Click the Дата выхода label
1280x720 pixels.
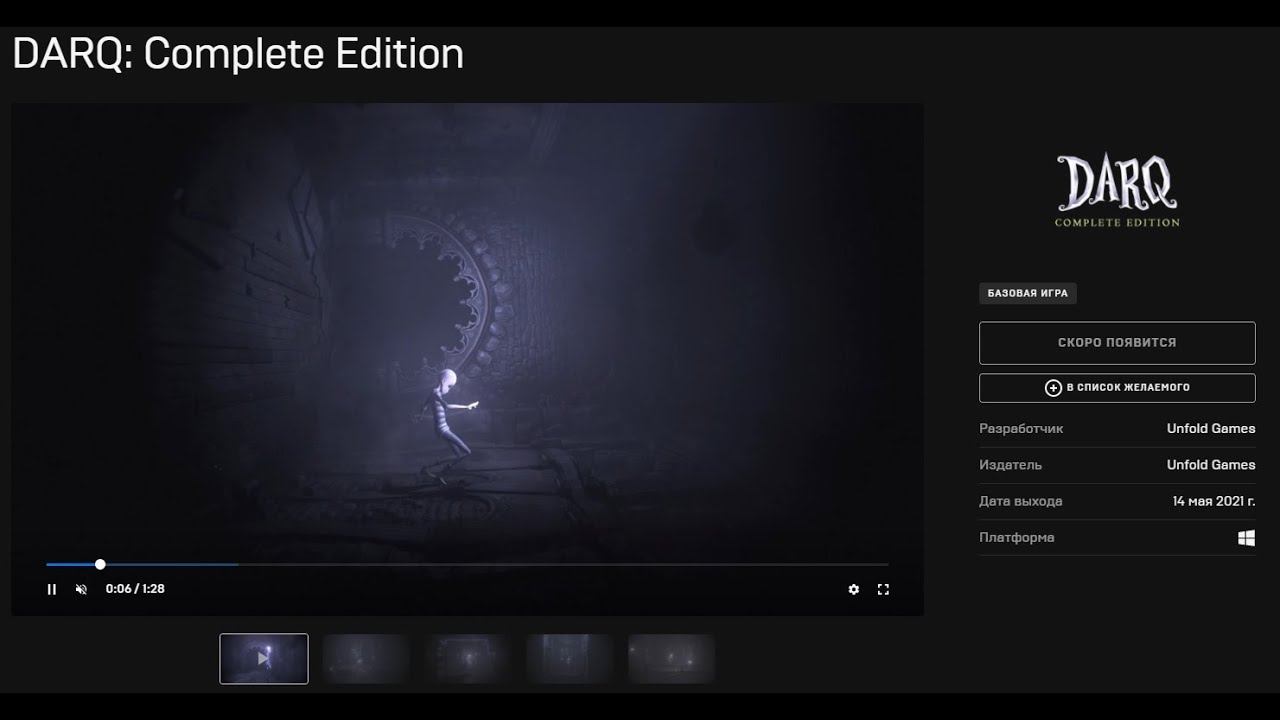pyautogui.click(x=1021, y=501)
